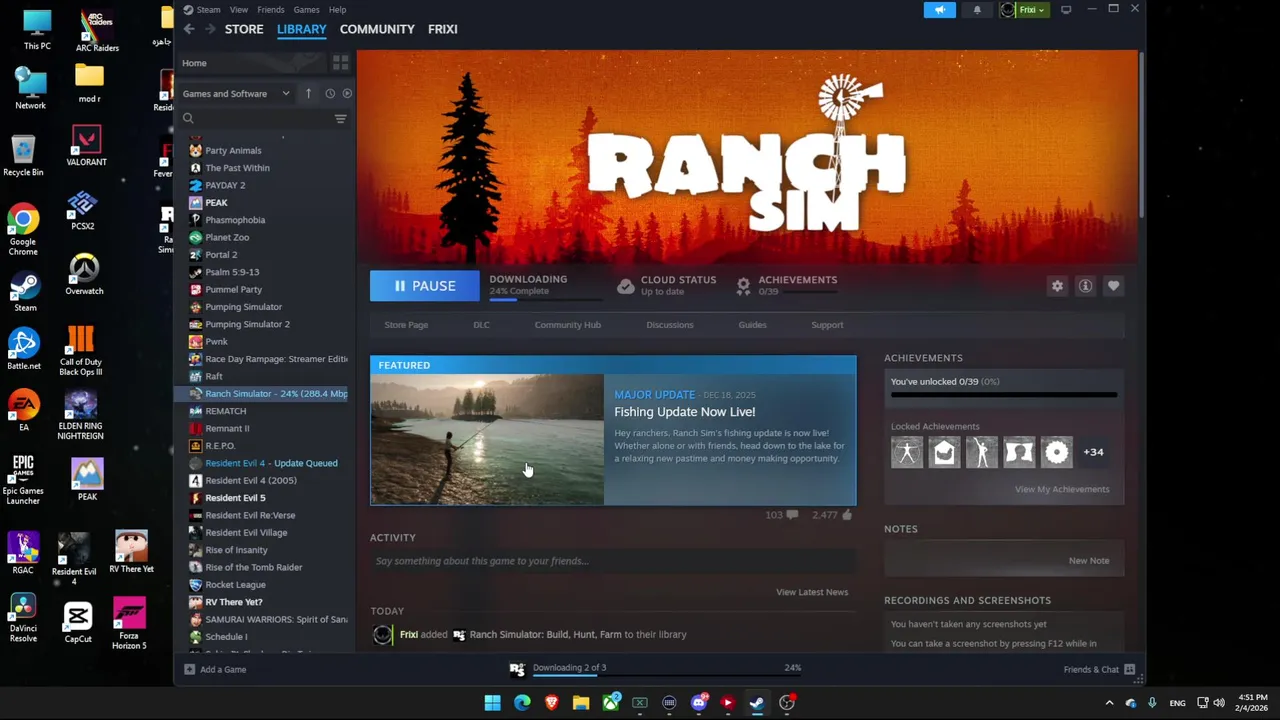The width and height of the screenshot is (1280, 720).
Task: Open the advanced filter options icon
Action: click(x=340, y=119)
